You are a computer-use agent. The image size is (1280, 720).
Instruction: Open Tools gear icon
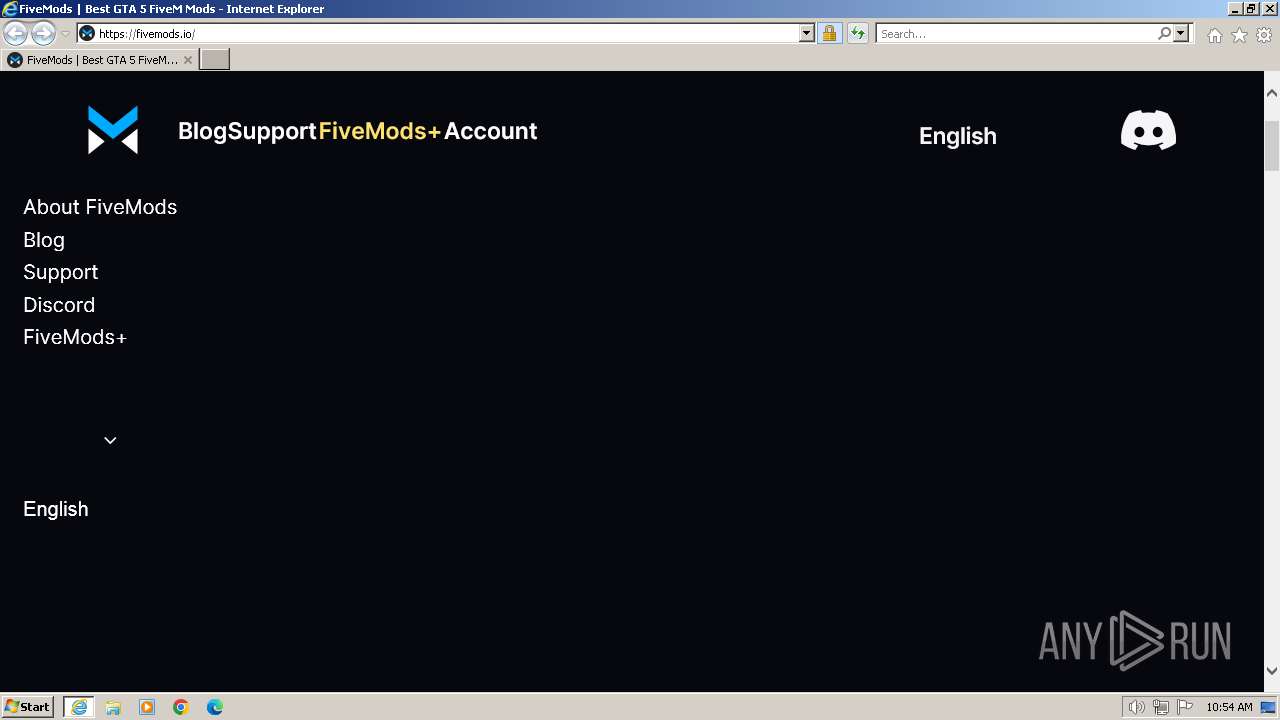(x=1264, y=35)
